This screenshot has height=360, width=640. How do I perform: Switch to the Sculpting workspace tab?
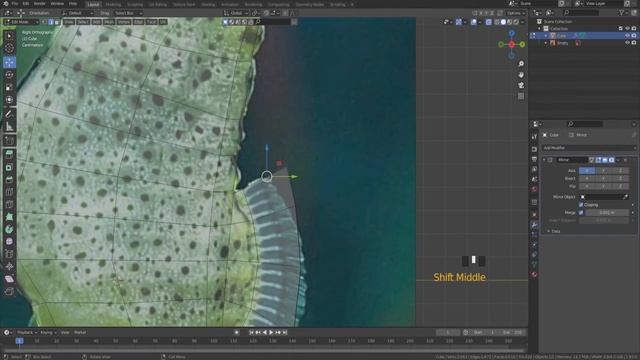(135, 4)
